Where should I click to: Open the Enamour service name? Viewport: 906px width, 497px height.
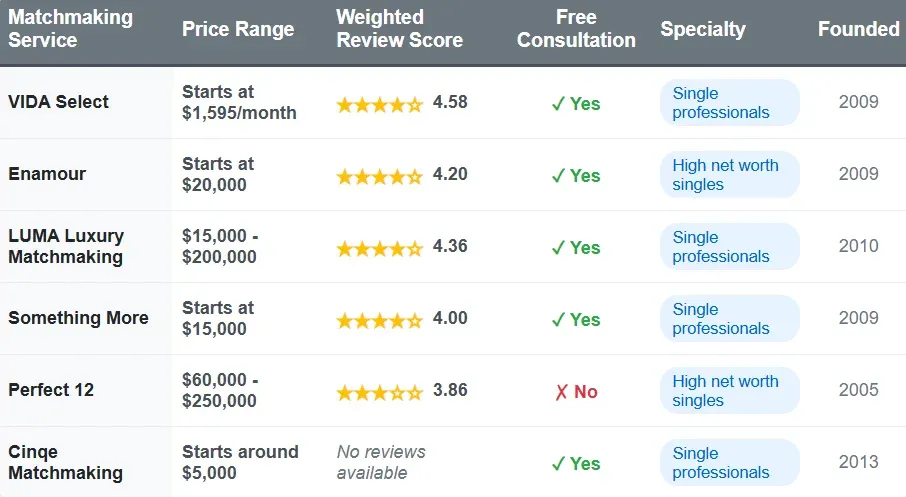click(x=47, y=174)
